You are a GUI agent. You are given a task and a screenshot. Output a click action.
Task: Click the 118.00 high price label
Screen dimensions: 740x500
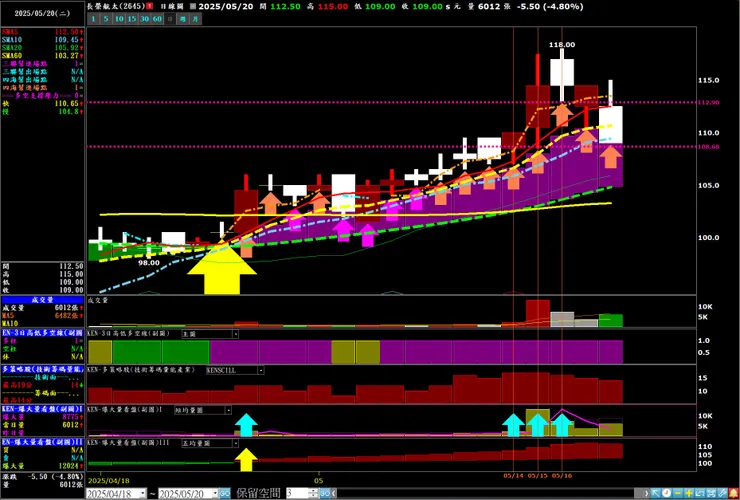click(562, 44)
